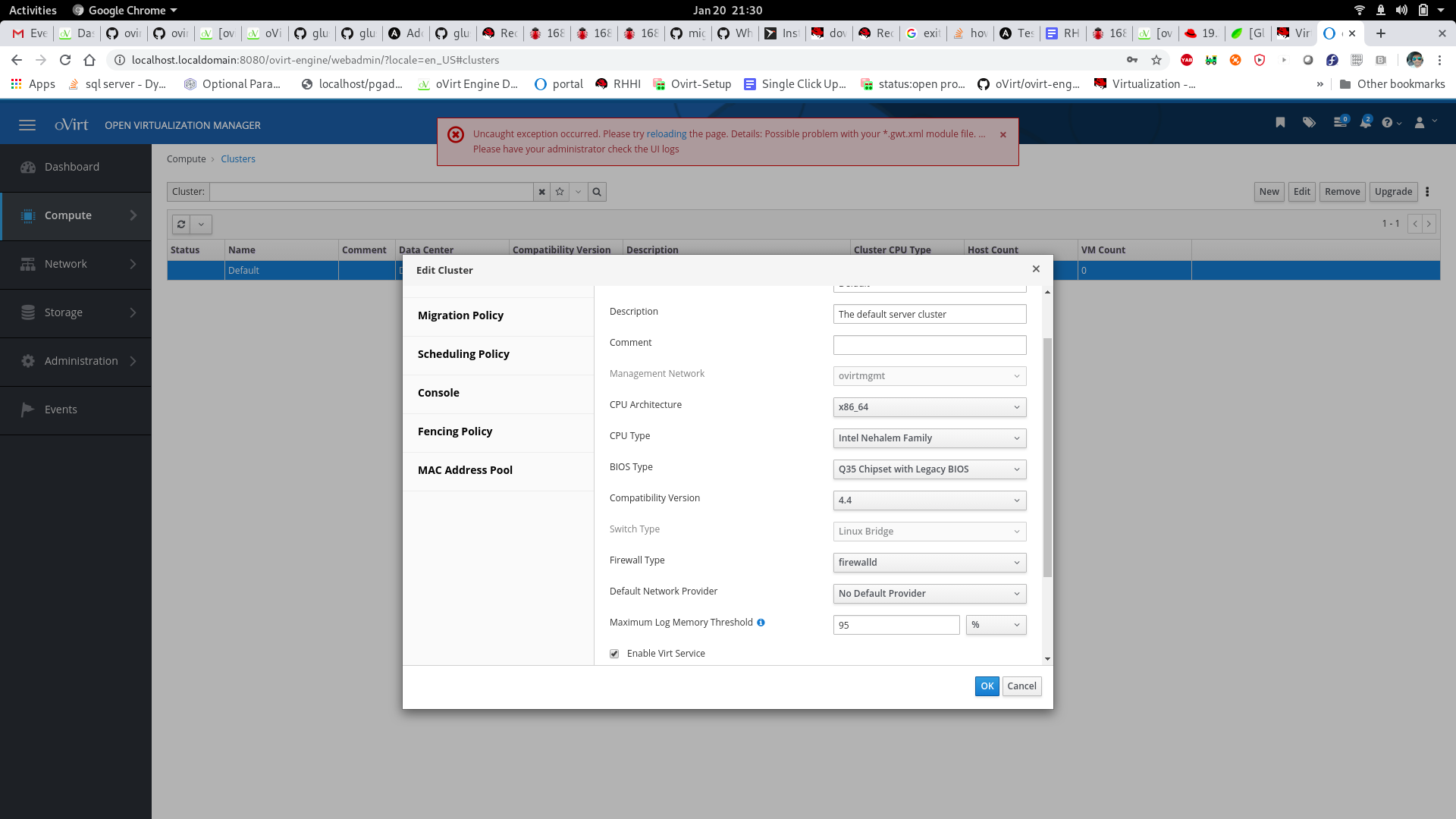The height and width of the screenshot is (819, 1456).
Task: Switch to the Scheduling Policy tab
Action: pos(463,354)
